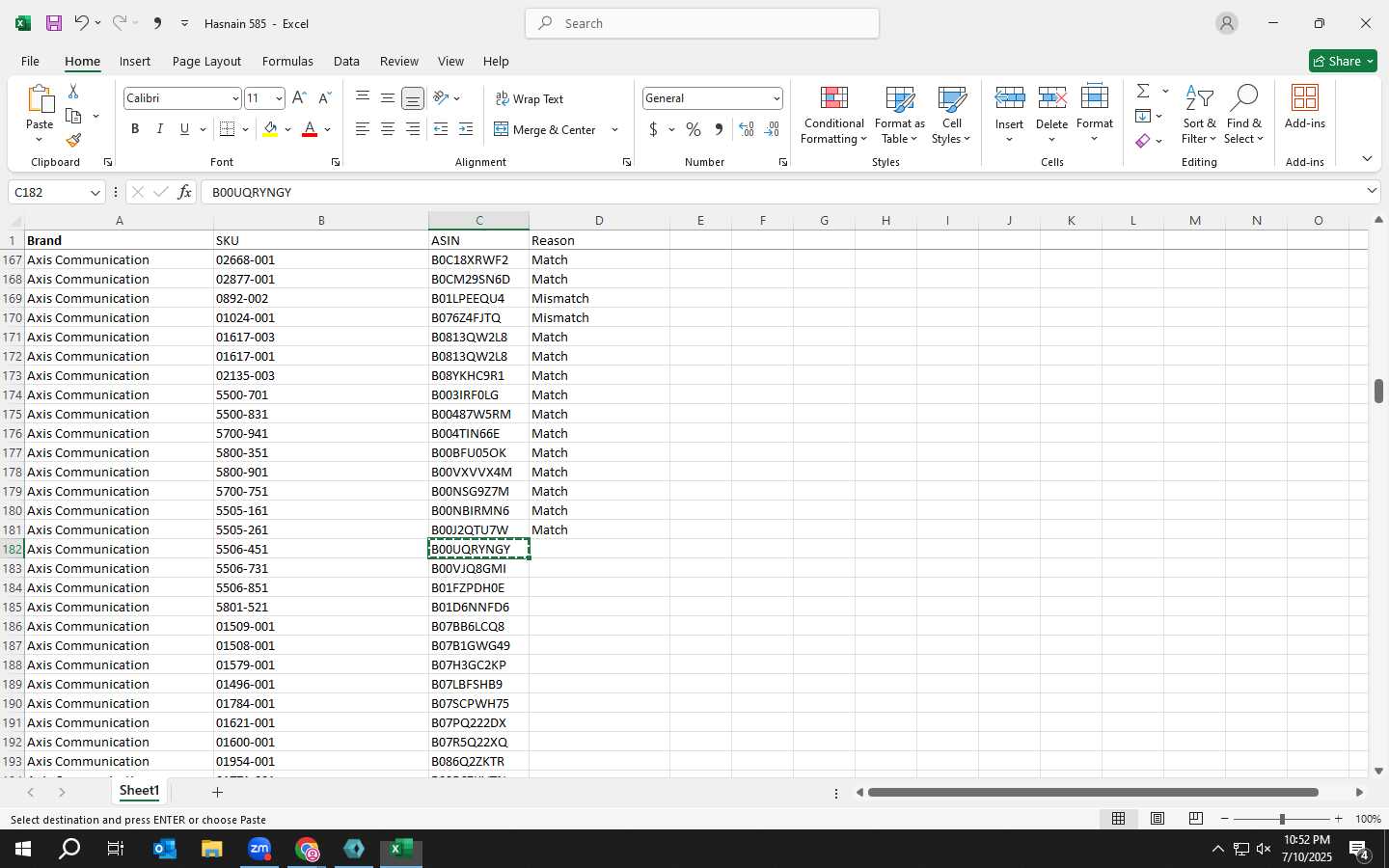Screen dimensions: 1389x868
Task: Open Find & Select button
Action: [1244, 115]
